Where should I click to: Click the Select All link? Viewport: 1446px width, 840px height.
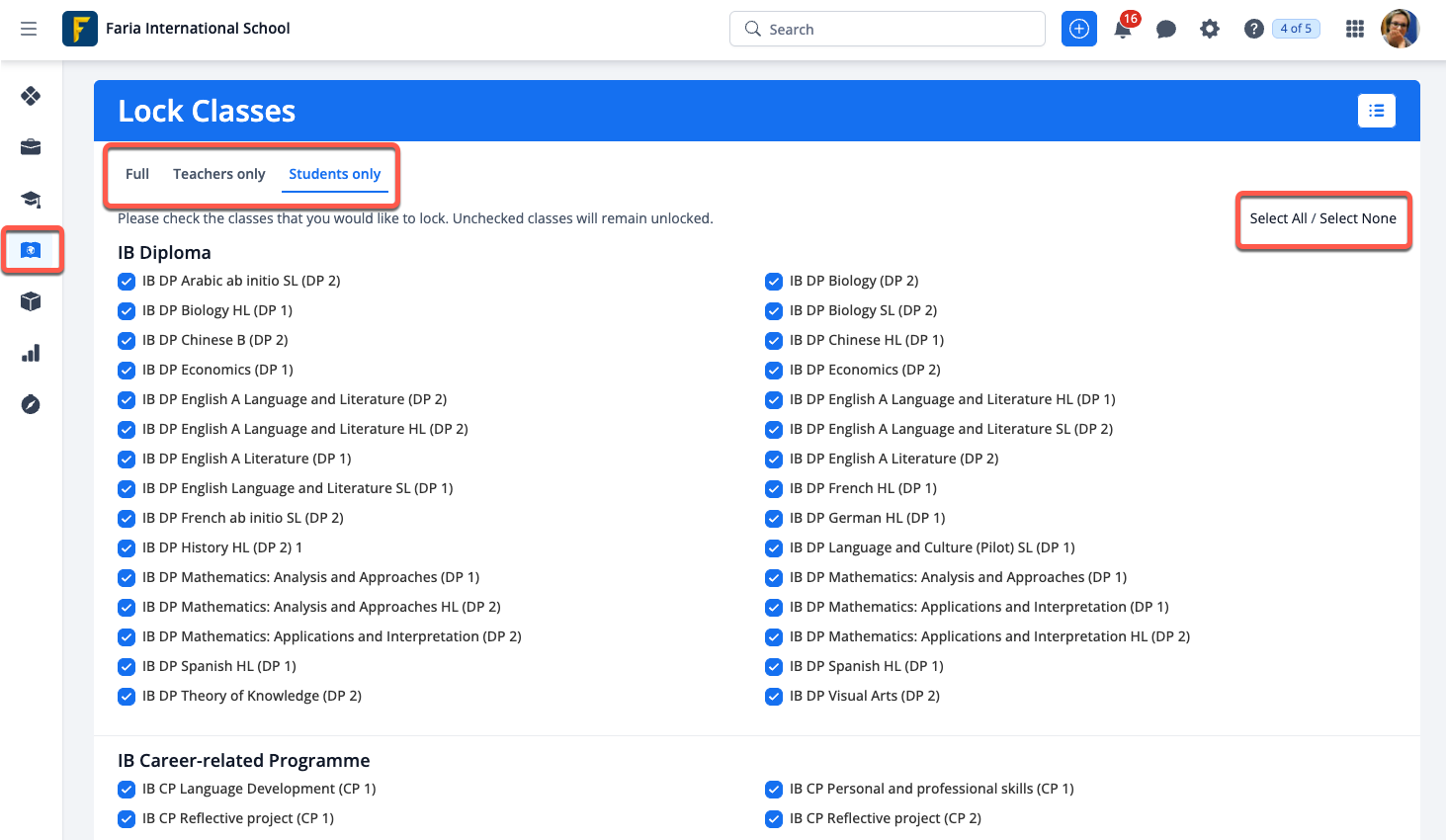[x=1277, y=218]
